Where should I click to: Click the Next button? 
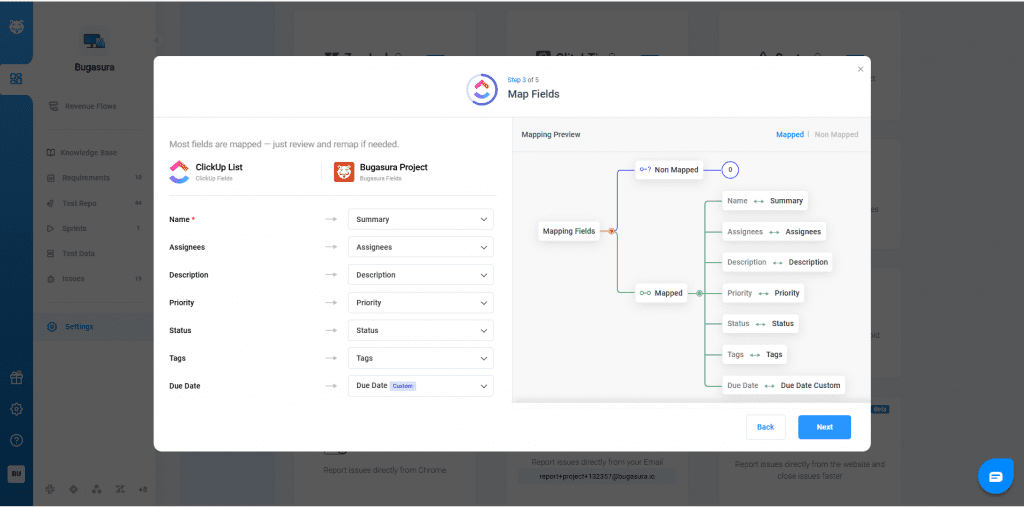click(x=824, y=427)
